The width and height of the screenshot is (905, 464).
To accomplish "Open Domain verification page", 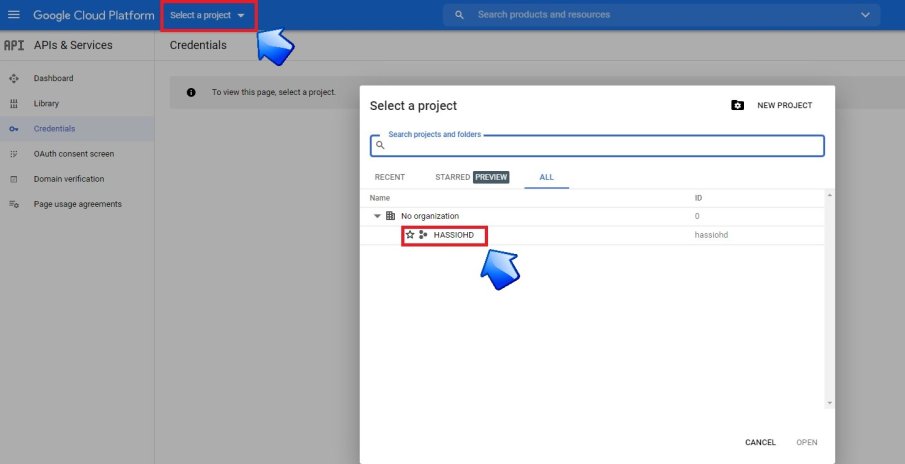I will (x=69, y=179).
